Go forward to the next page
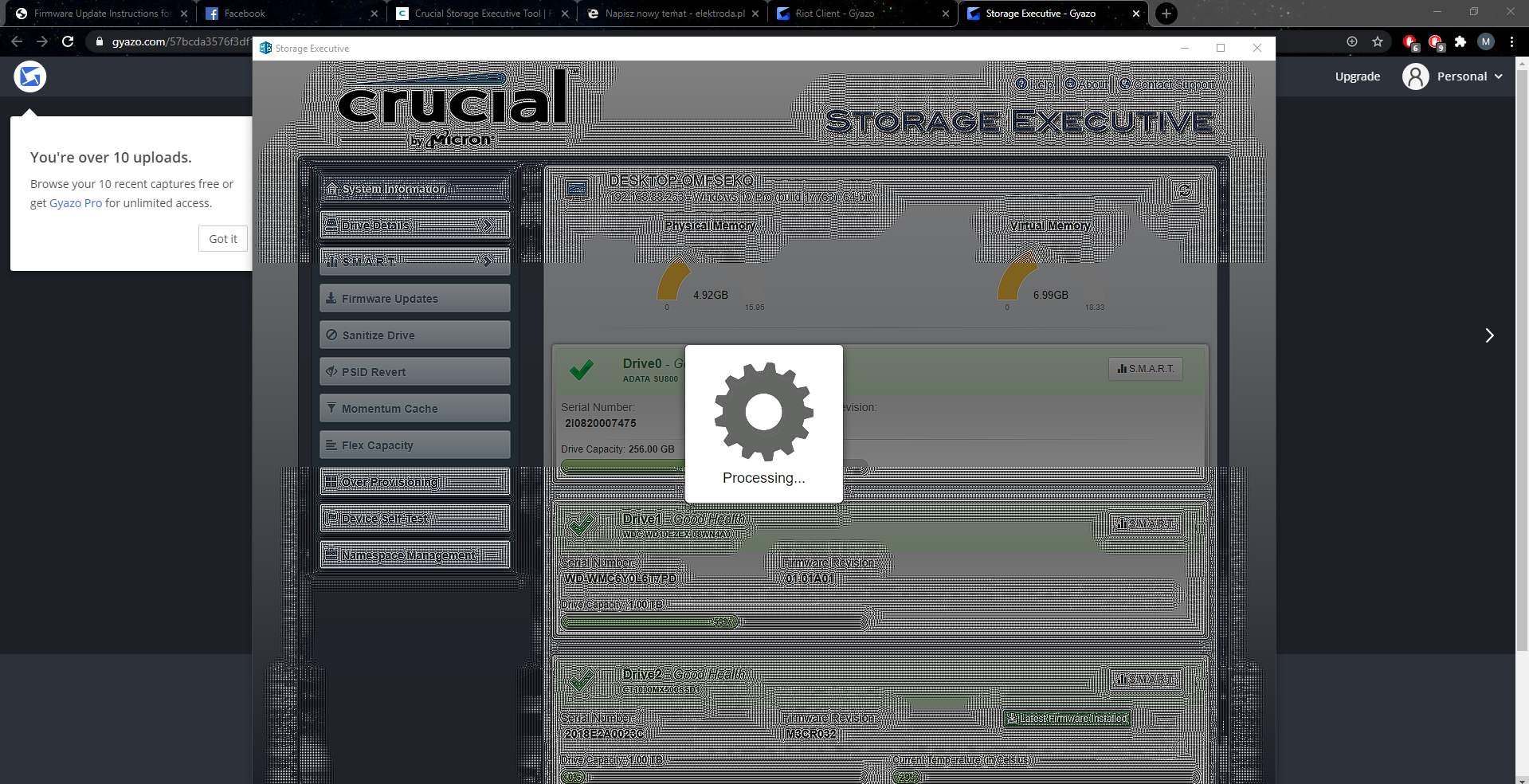The image size is (1529, 784). pos(42,41)
